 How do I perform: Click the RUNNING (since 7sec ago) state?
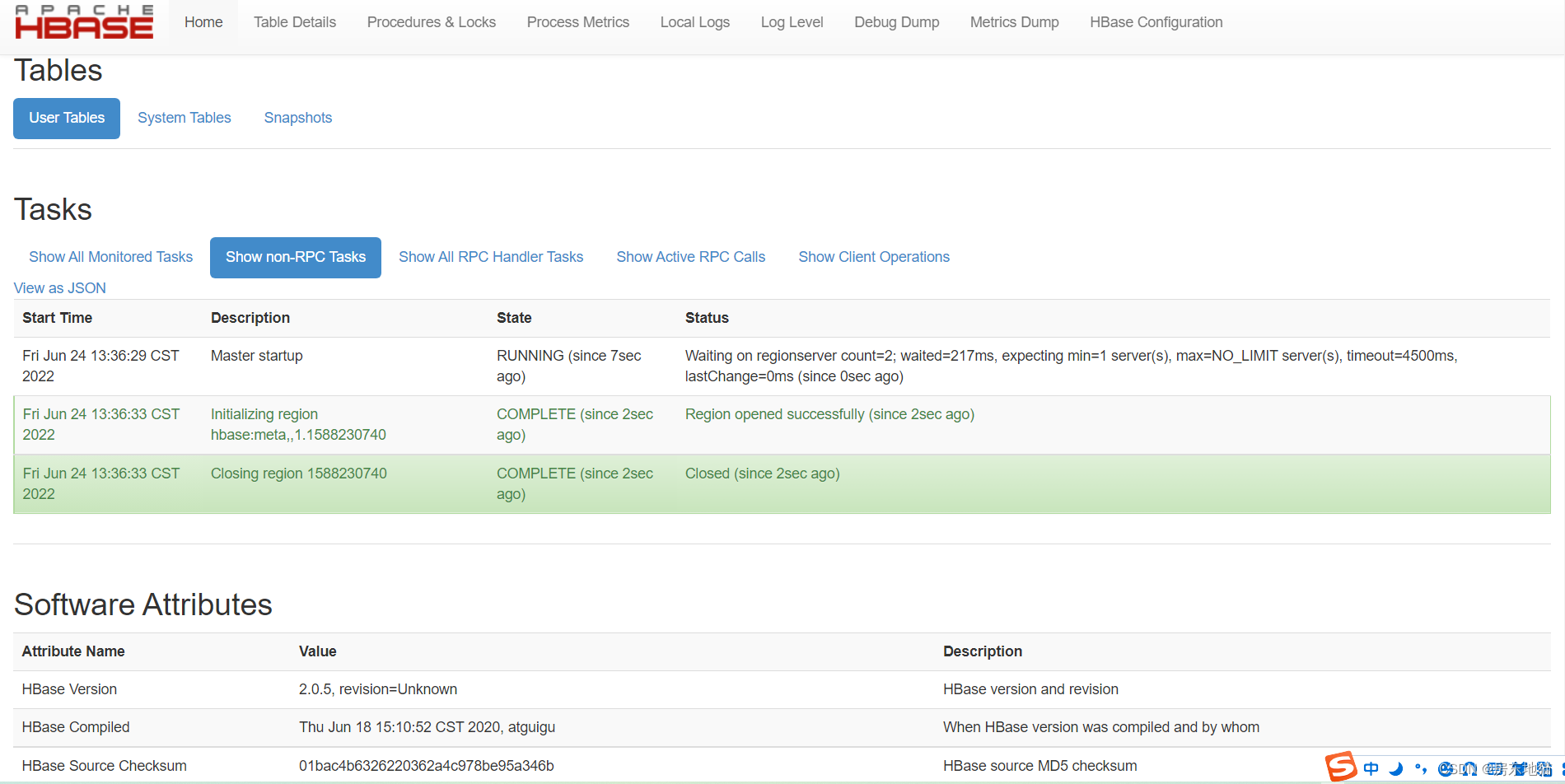(x=568, y=366)
